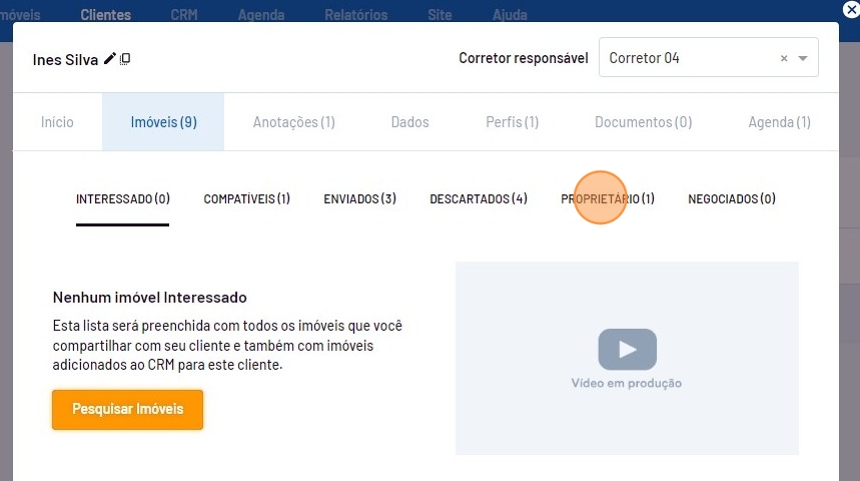Image resolution: width=860 pixels, height=481 pixels.
Task: Select the Imóveis (9) tab
Action: (163, 122)
